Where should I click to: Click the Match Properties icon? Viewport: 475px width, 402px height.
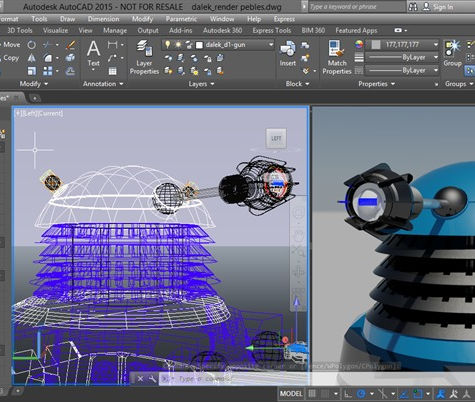pyautogui.click(x=337, y=57)
